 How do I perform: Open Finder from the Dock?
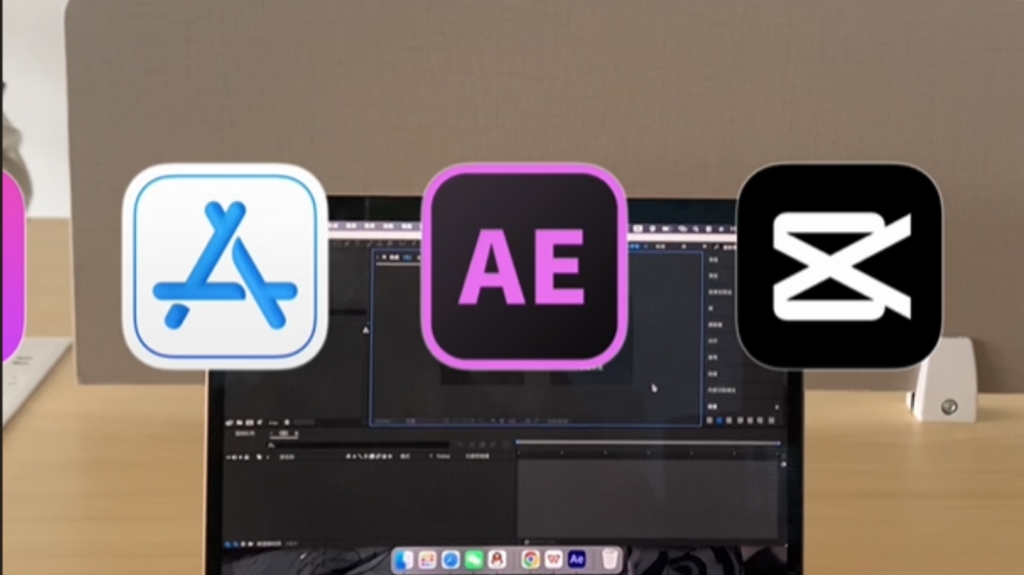coord(404,560)
